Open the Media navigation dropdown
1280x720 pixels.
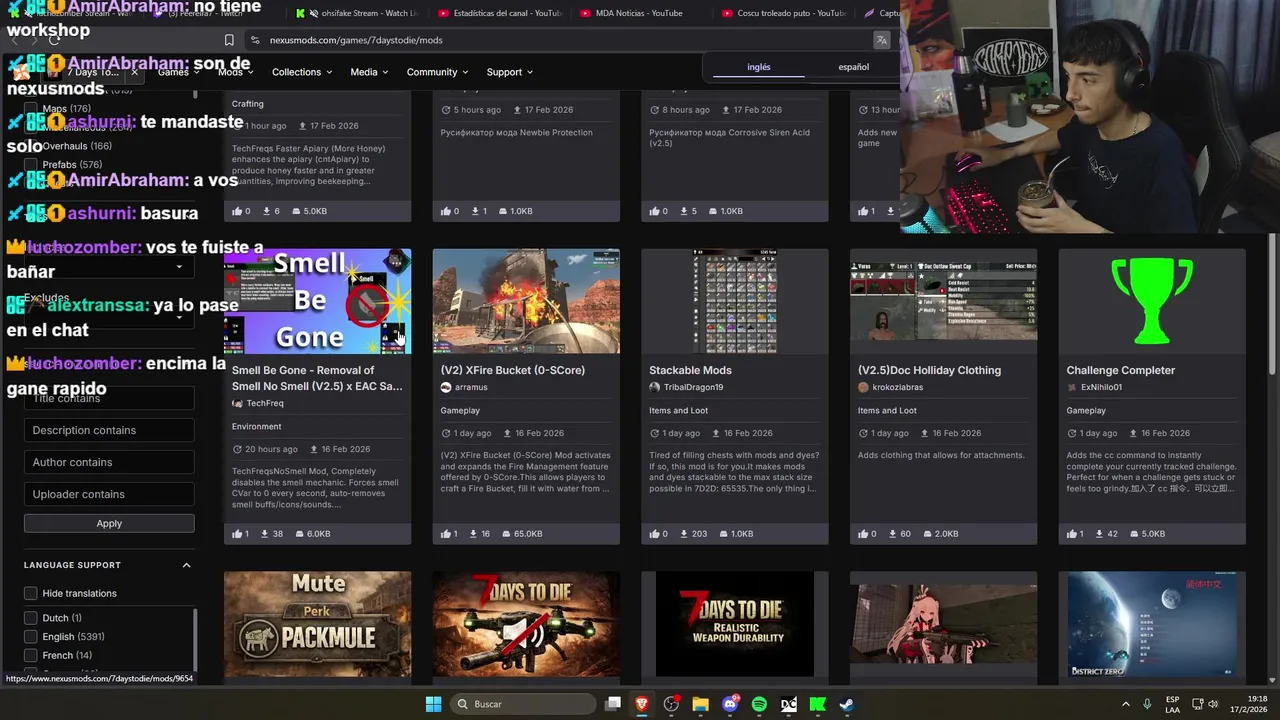click(369, 72)
